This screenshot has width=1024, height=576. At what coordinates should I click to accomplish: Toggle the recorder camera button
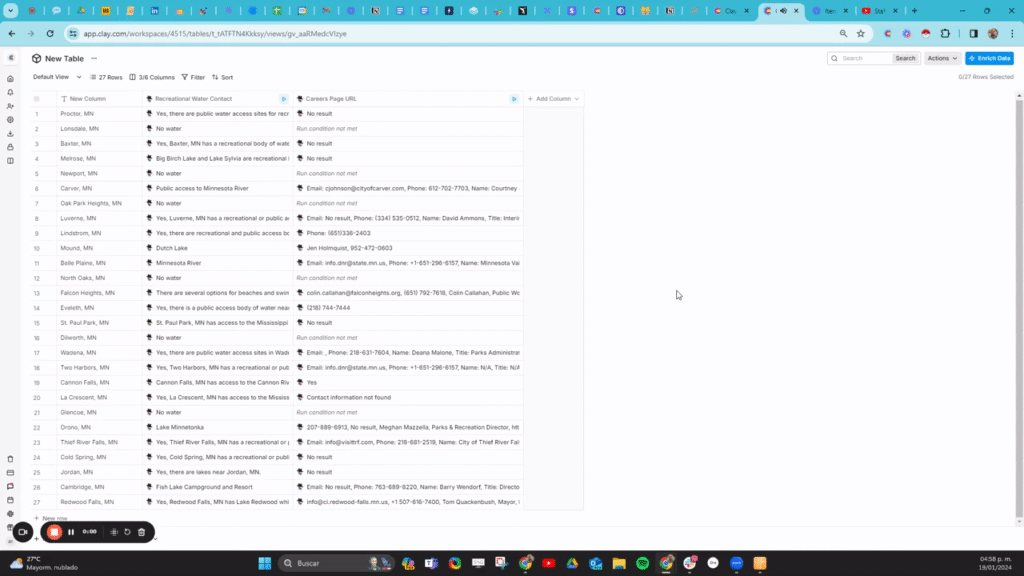click(x=22, y=532)
